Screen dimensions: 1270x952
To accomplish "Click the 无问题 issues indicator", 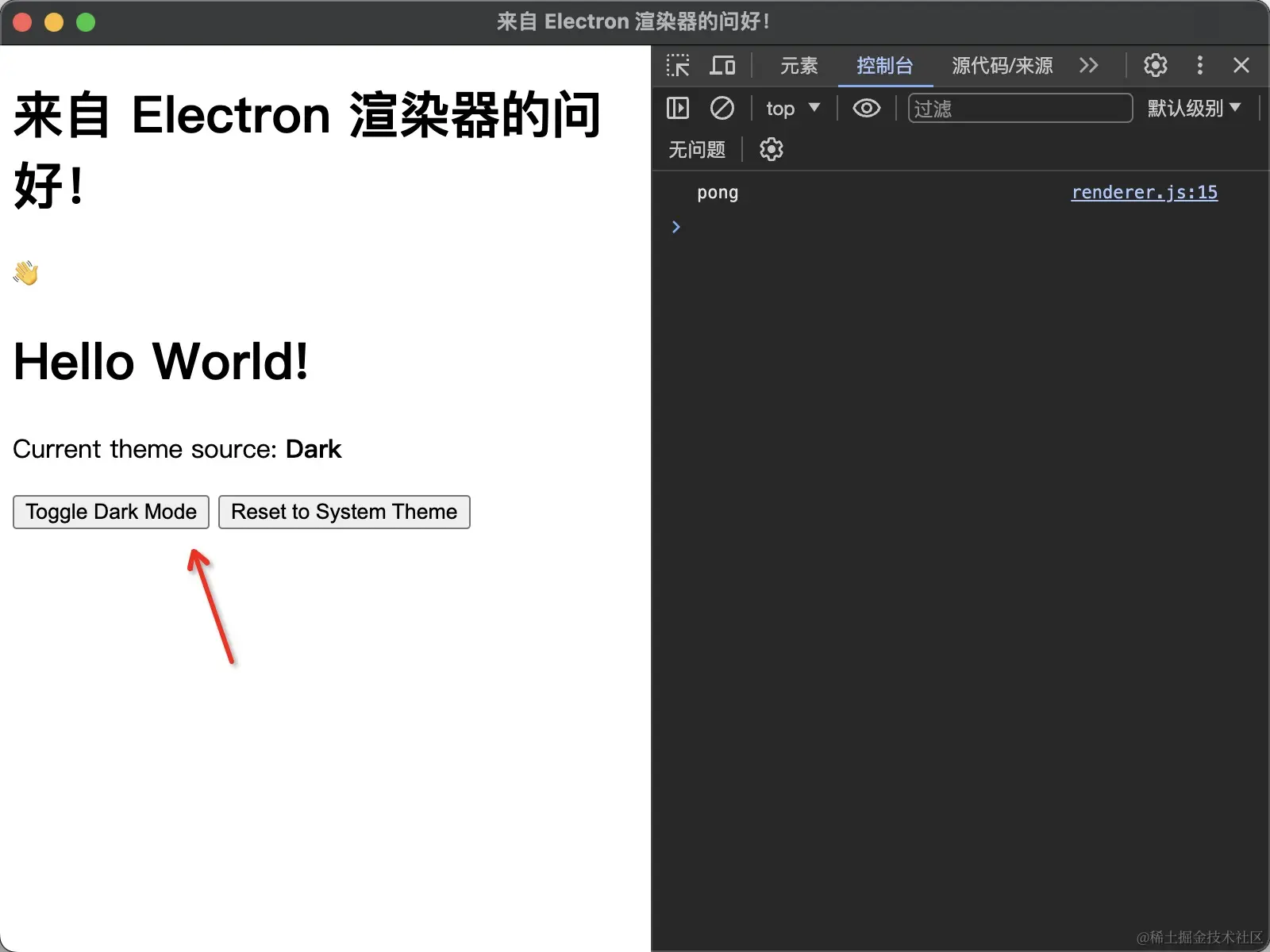I will 696,149.
